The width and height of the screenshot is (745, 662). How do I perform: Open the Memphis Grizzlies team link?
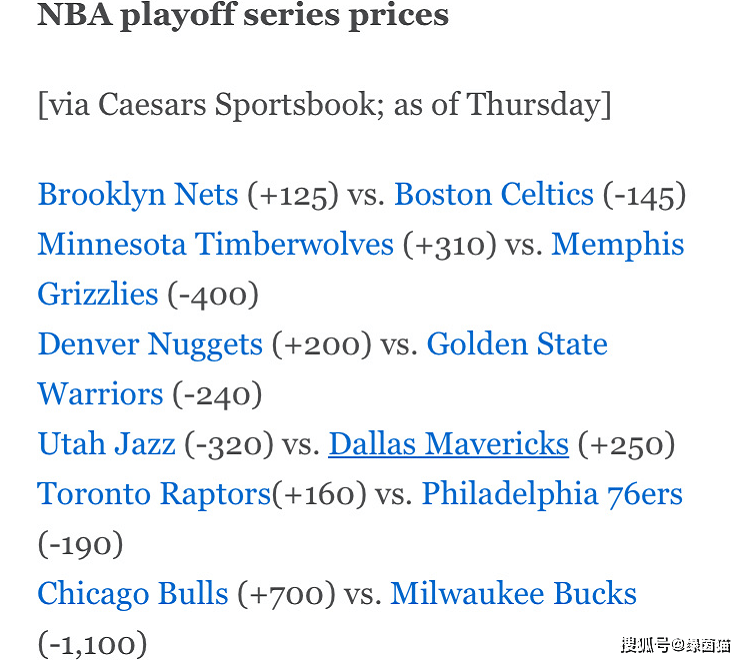coord(618,245)
